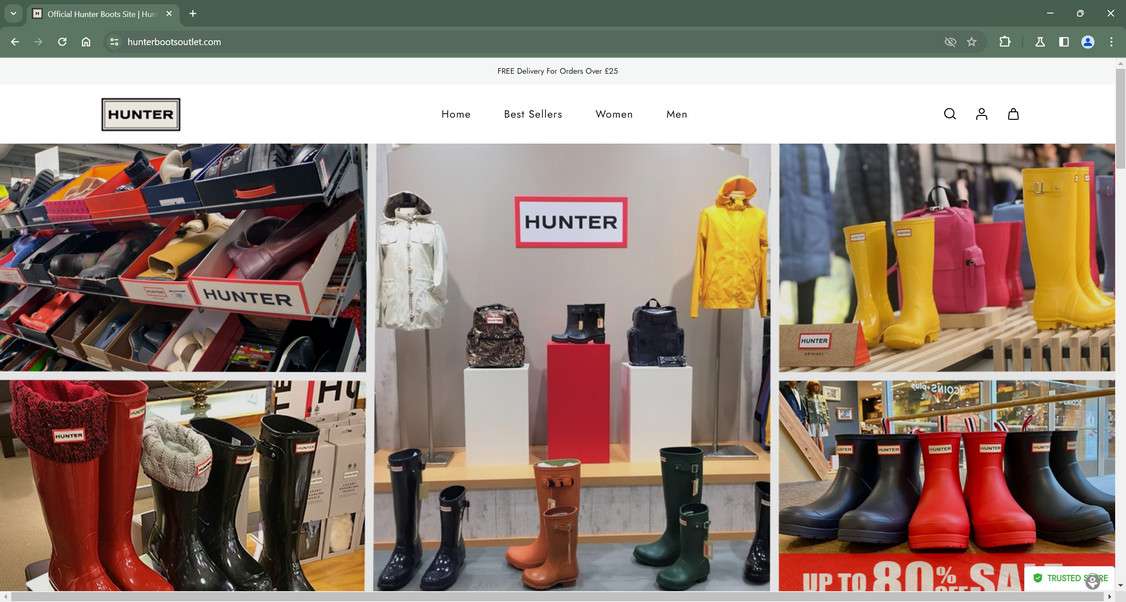Close the Official Hunter Boots Site tab

point(169,14)
